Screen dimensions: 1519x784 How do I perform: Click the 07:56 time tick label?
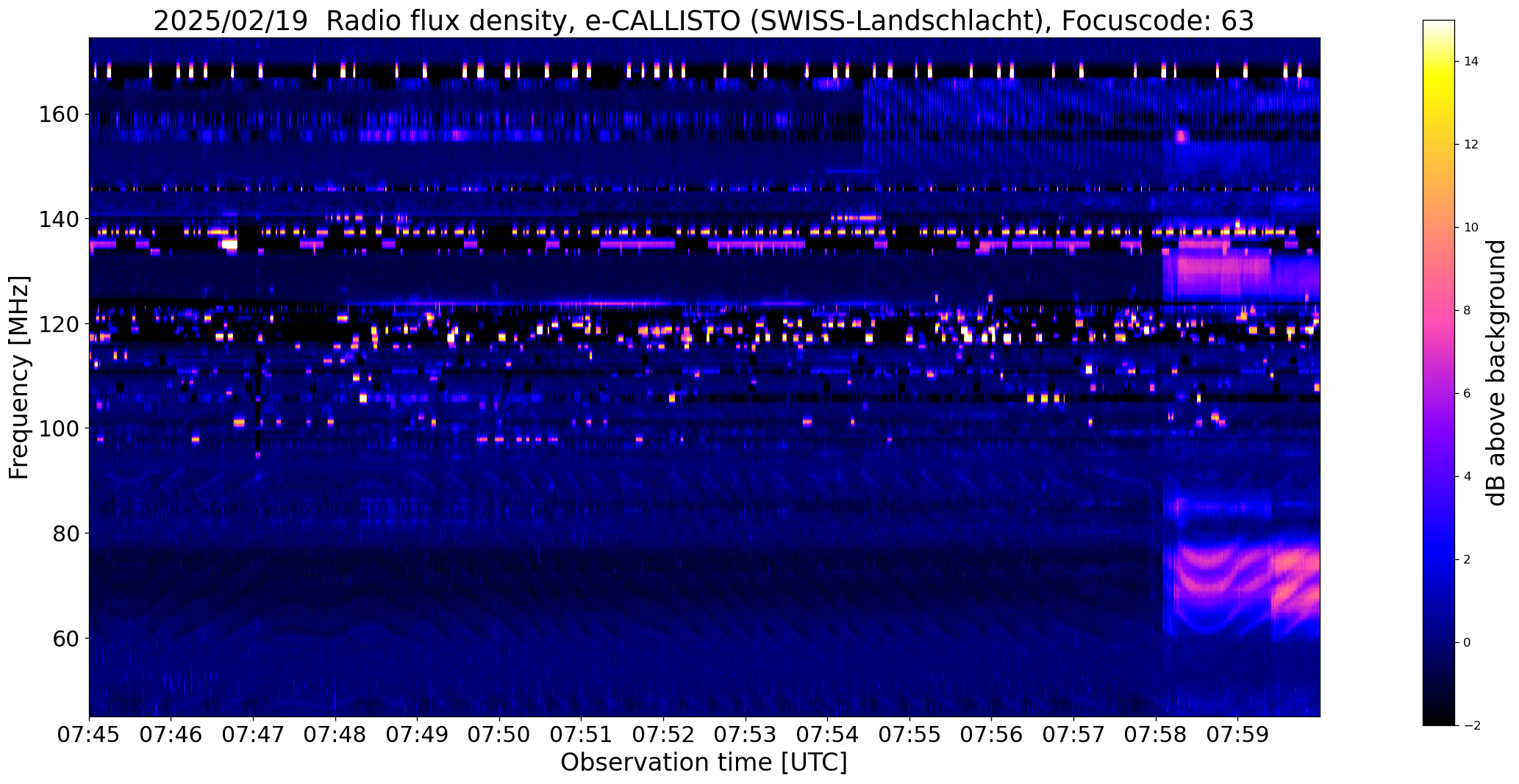click(x=992, y=735)
